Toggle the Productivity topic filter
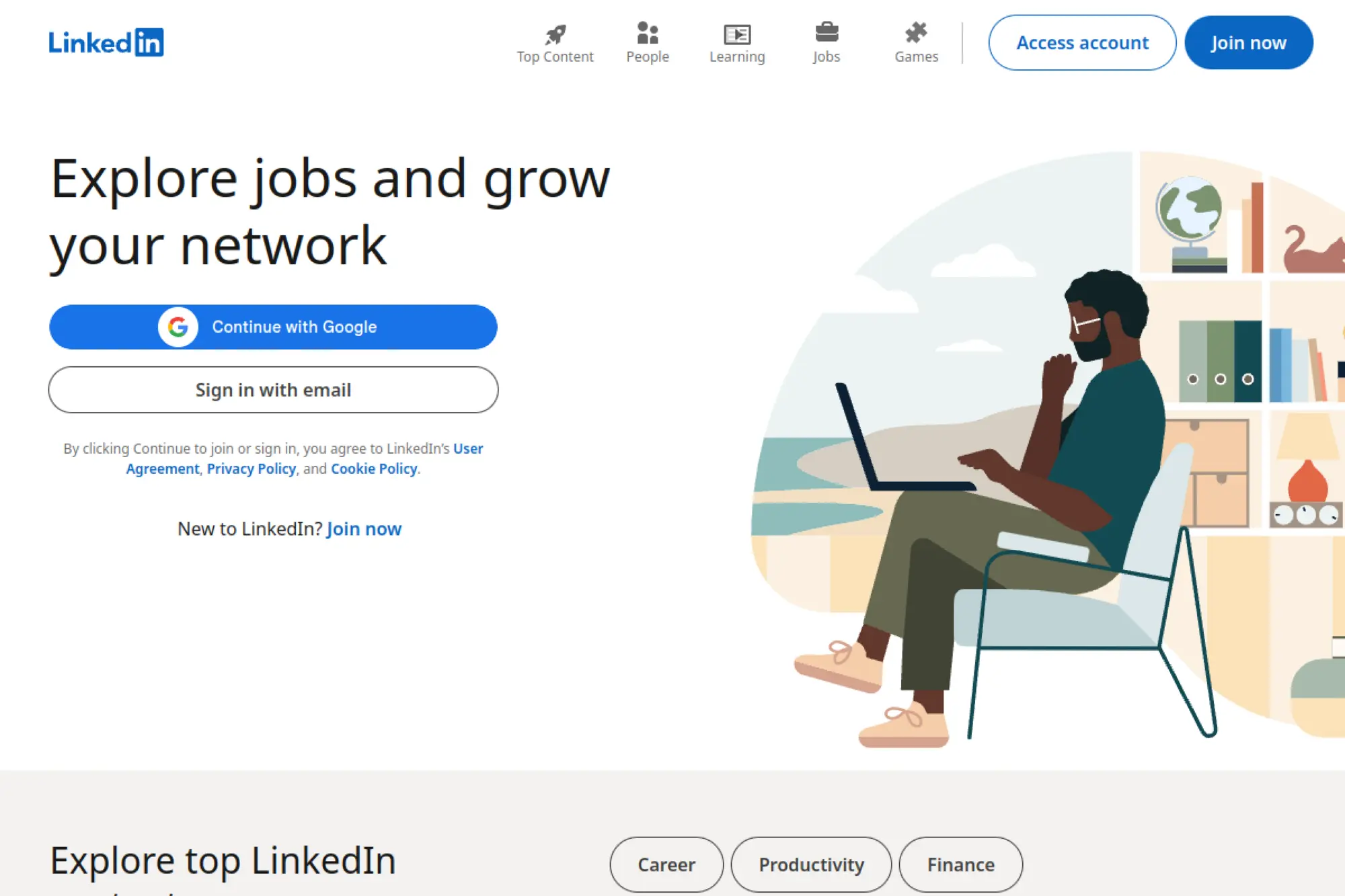Viewport: 1345px width, 896px height. (x=811, y=865)
